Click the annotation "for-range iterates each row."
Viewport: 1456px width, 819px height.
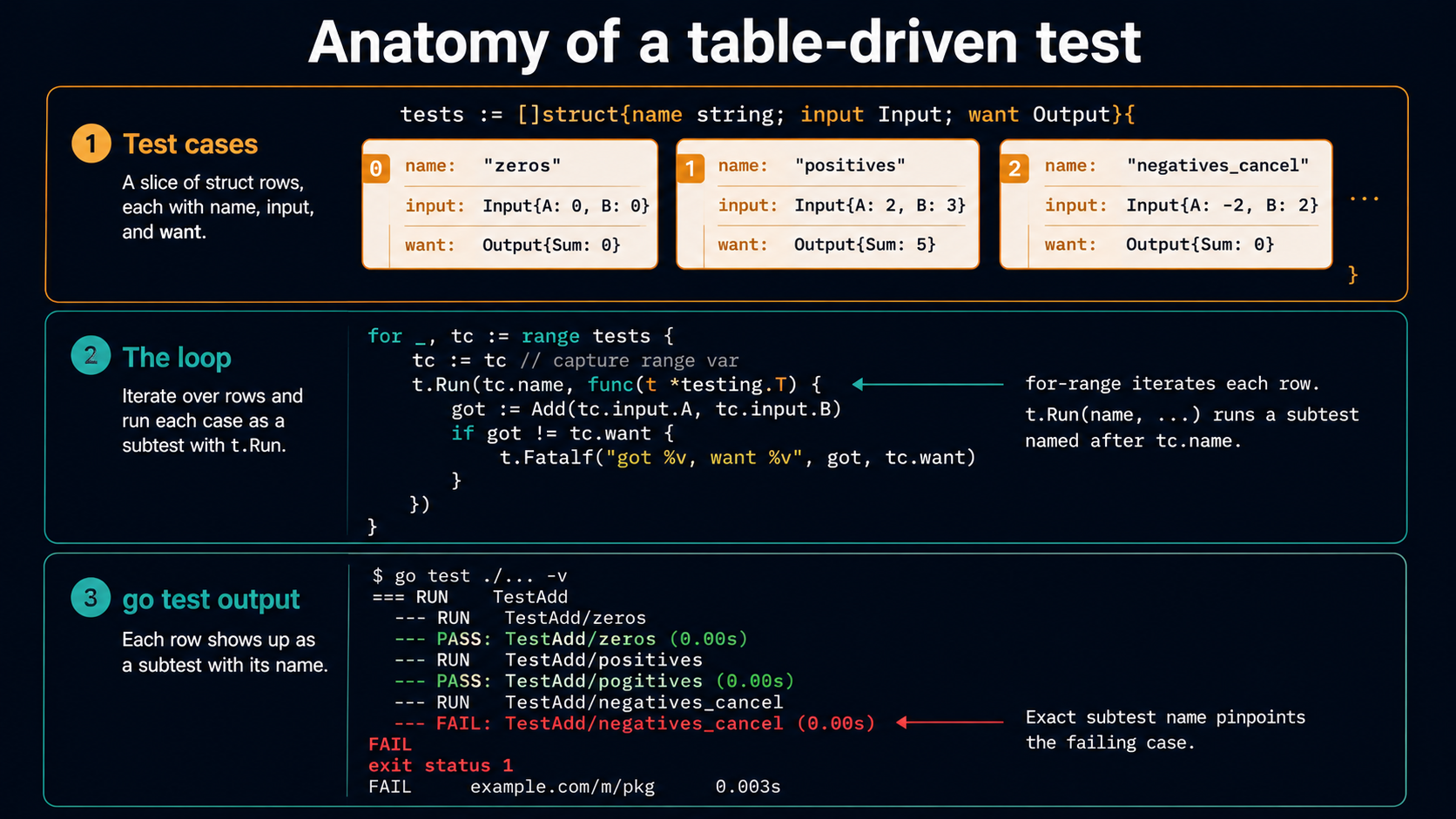1172,384
